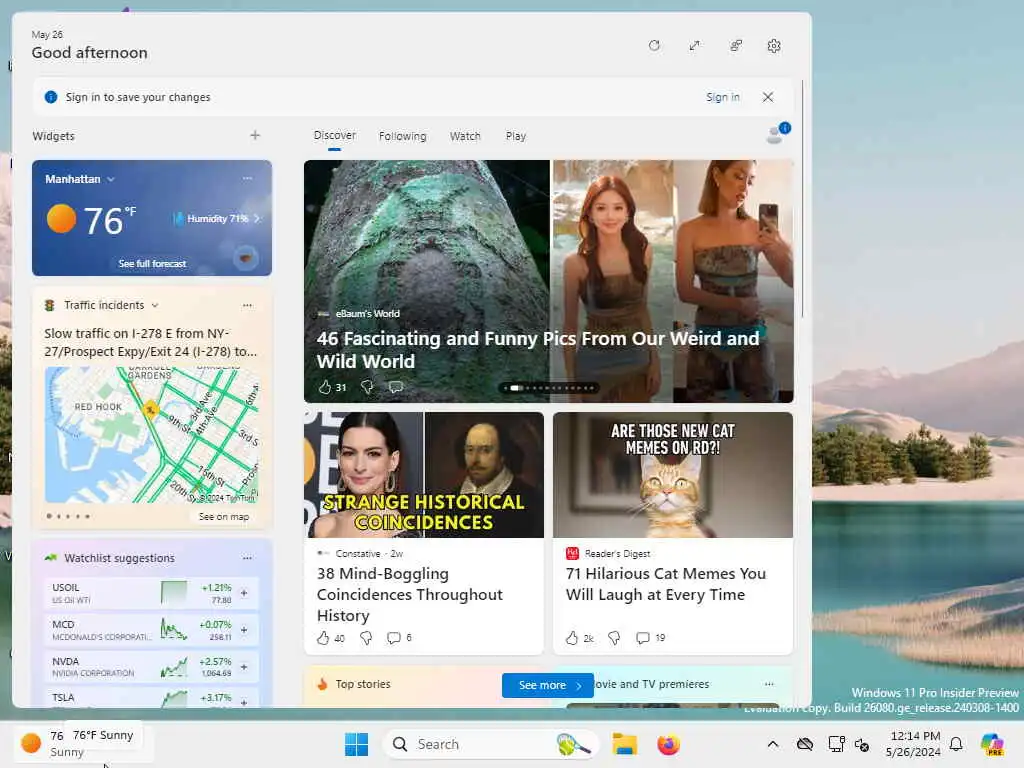Open profile avatar with notification badge
1024x768 pixels.
point(777,133)
